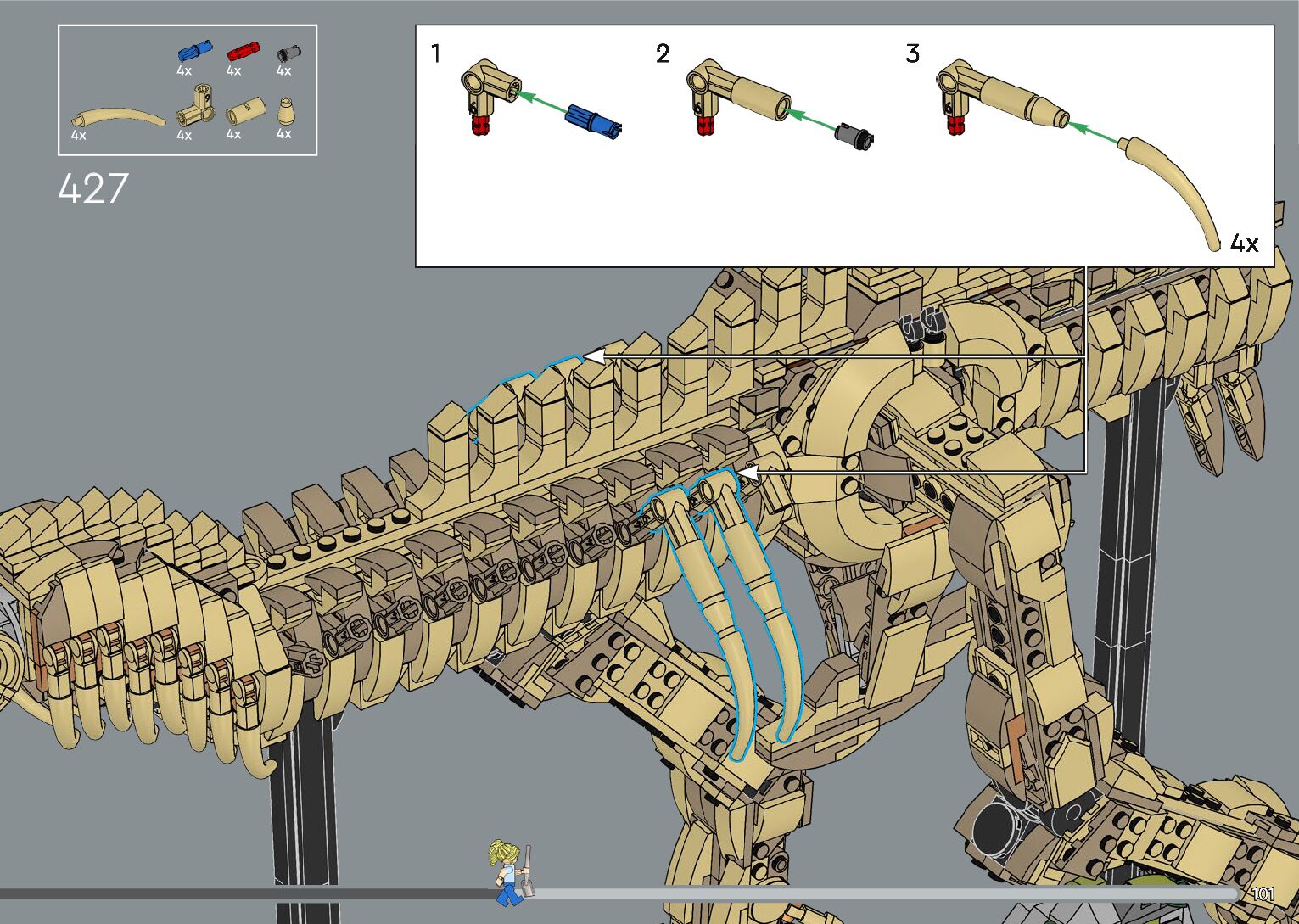Click the upper white arrowhead on the spine
The height and width of the screenshot is (924, 1299).
[595, 356]
